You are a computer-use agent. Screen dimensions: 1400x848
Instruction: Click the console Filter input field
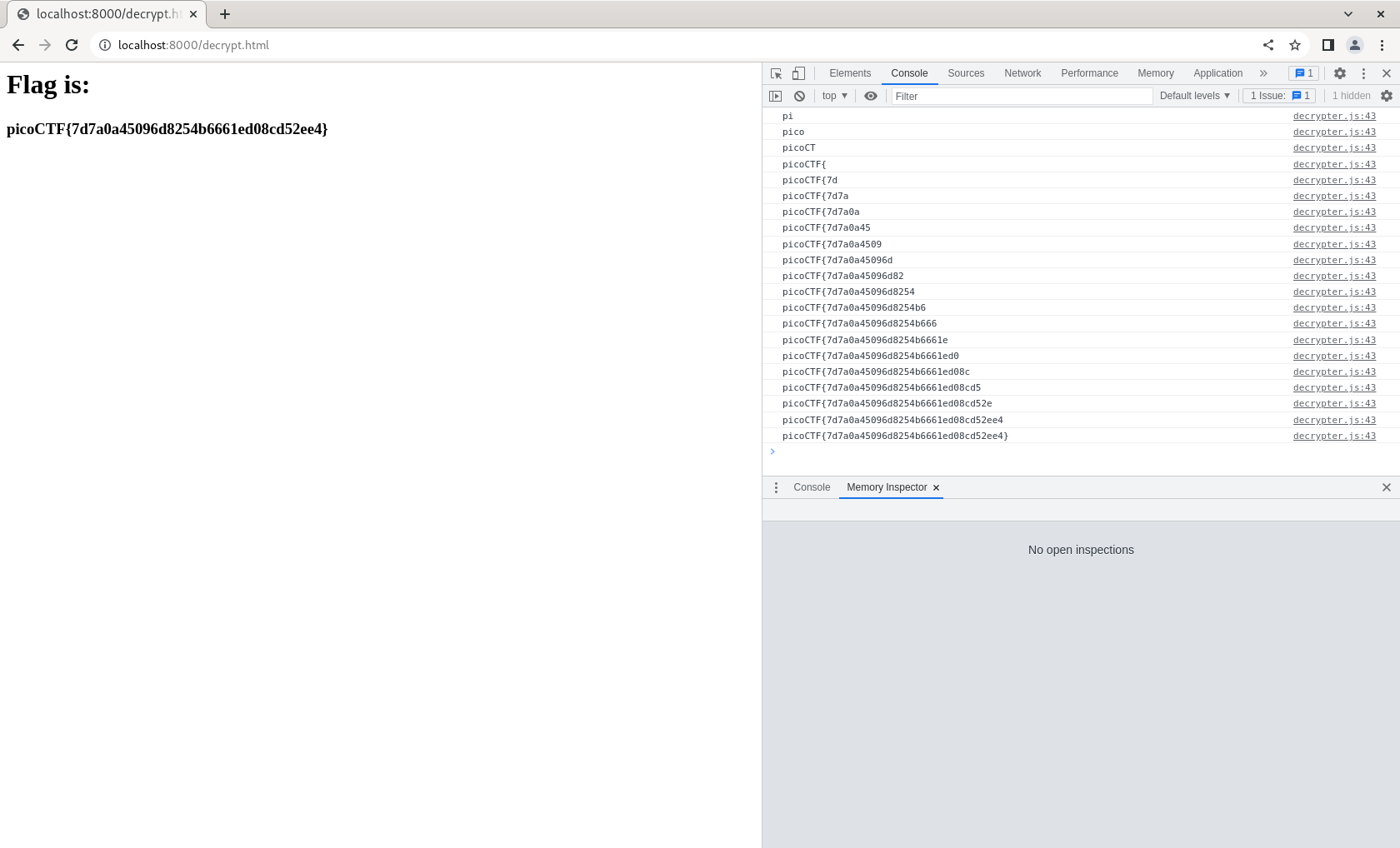1022,97
